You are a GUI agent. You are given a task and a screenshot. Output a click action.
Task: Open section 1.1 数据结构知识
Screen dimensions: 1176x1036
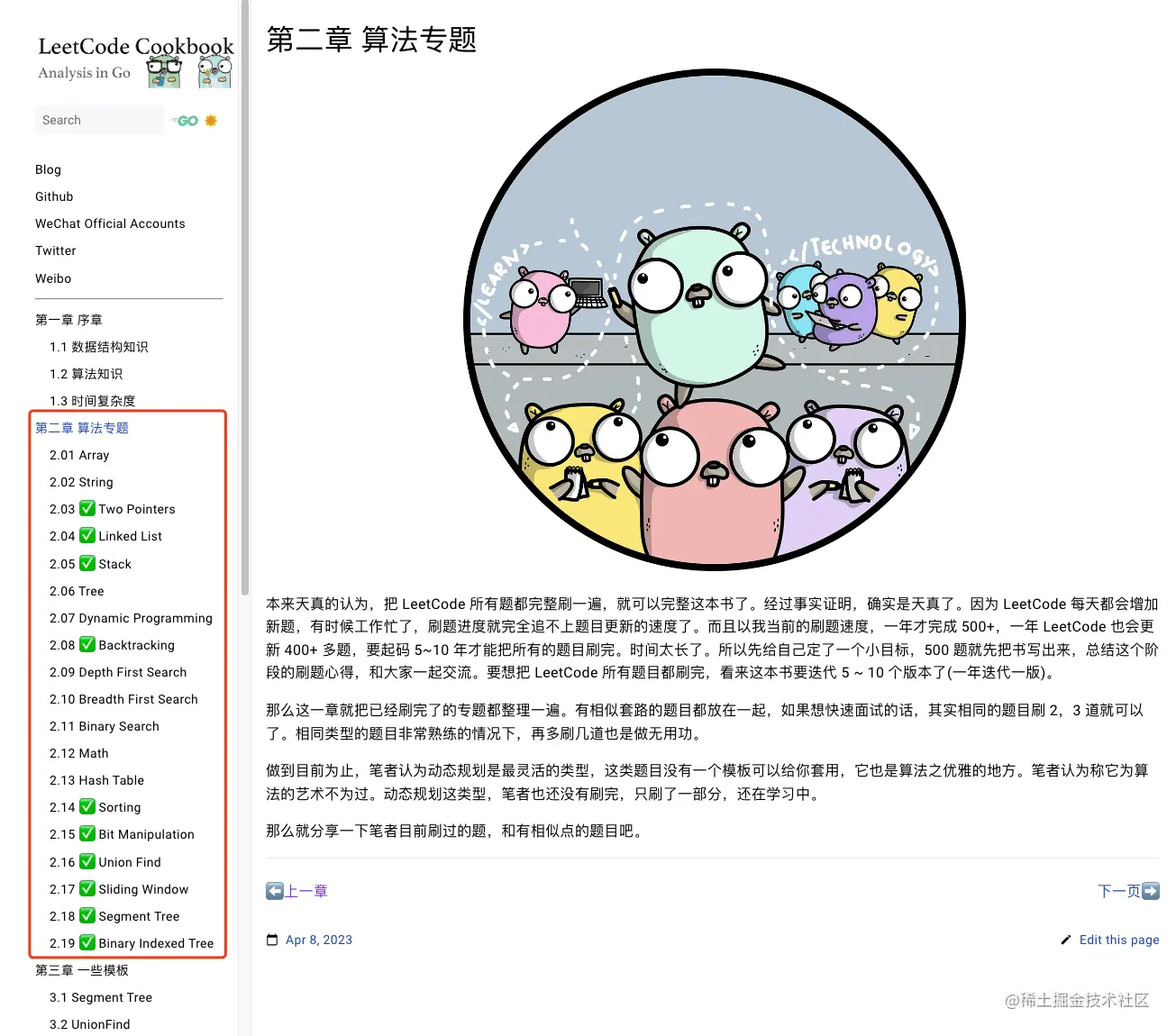(99, 347)
